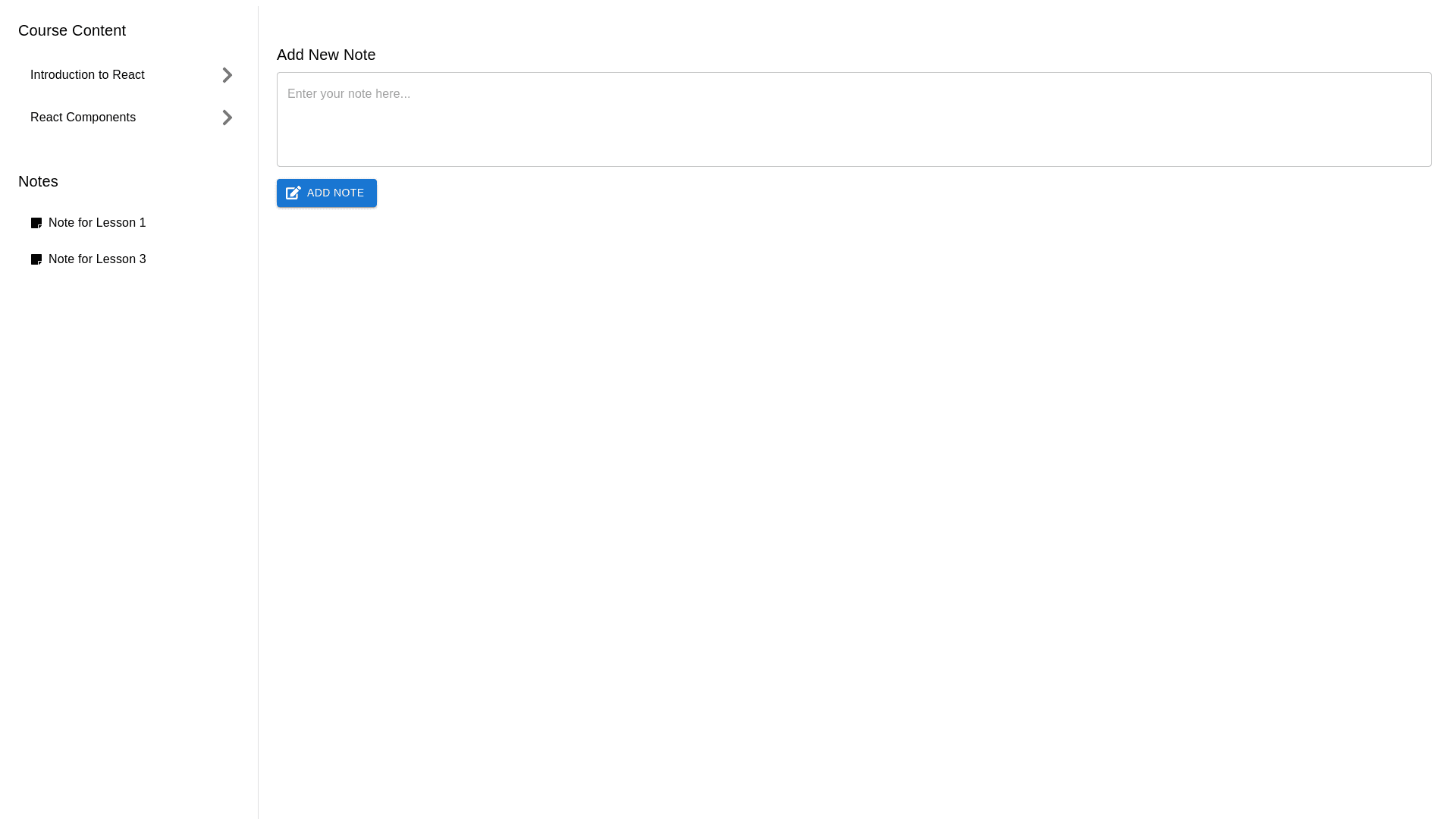Click the Add New Note heading
Screen dimensions: 1456x819
click(x=326, y=55)
